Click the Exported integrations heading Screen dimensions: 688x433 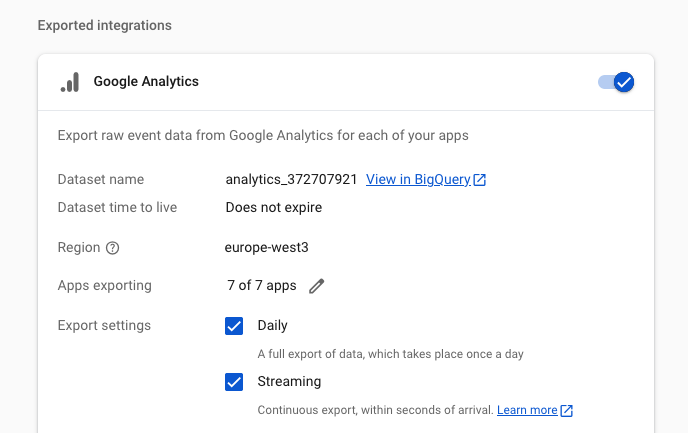point(104,25)
